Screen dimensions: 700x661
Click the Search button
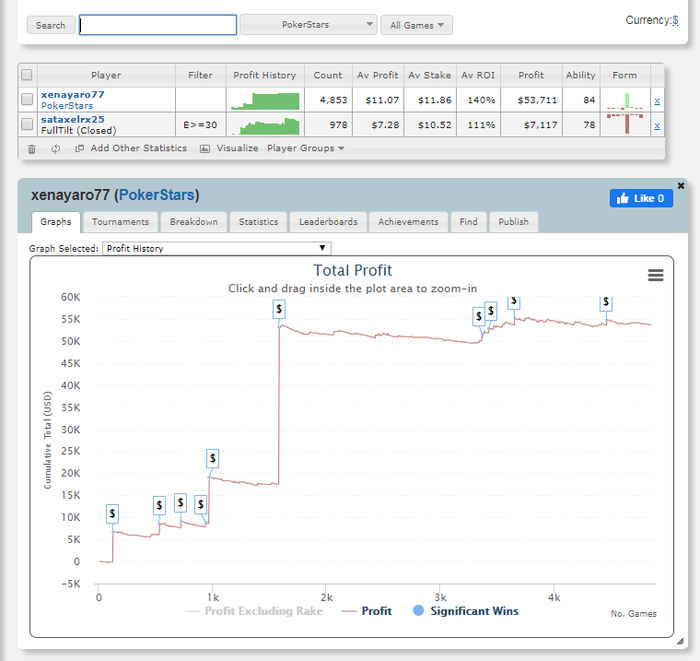pos(50,25)
